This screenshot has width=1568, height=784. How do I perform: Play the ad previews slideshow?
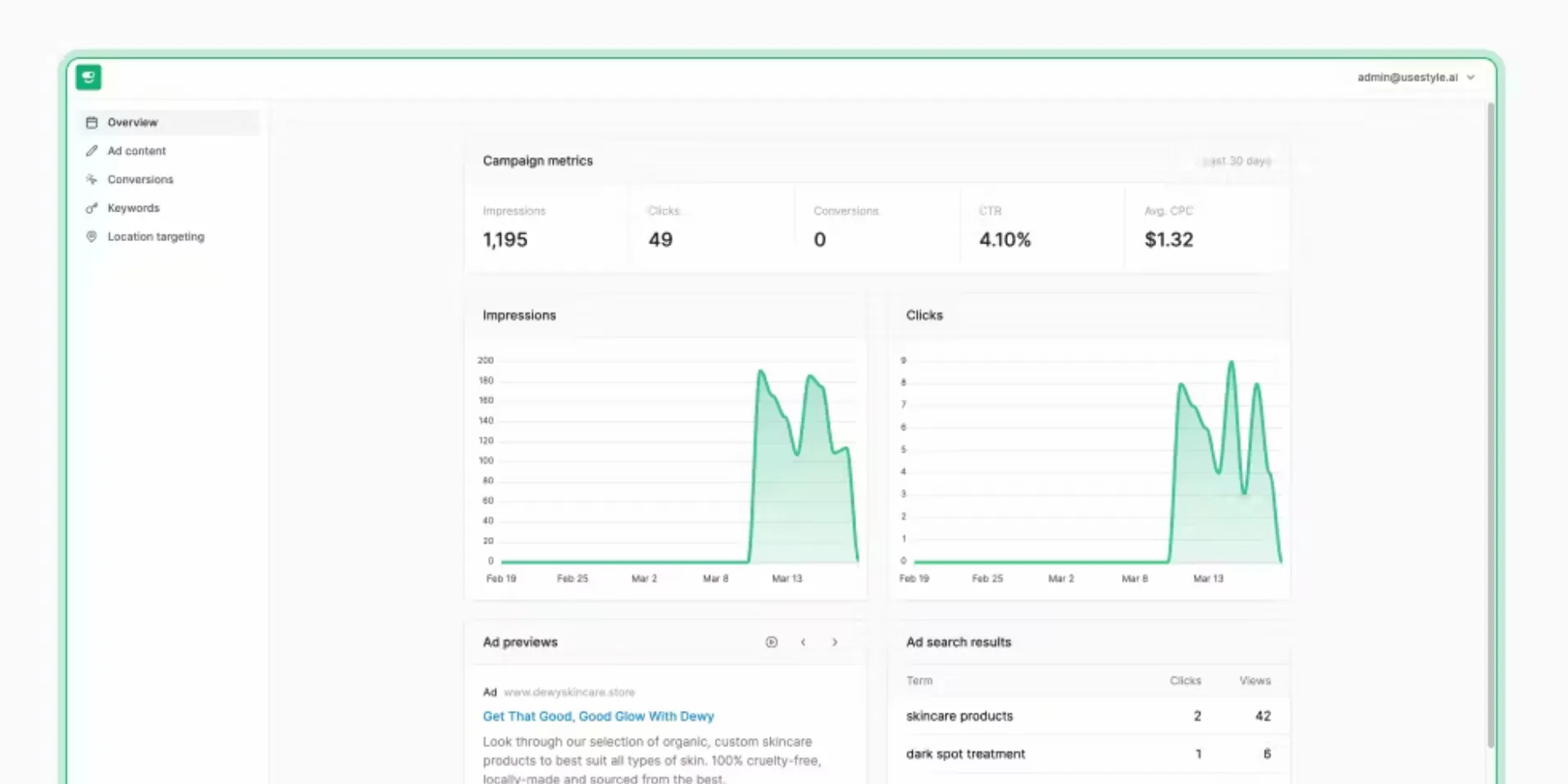[772, 642]
